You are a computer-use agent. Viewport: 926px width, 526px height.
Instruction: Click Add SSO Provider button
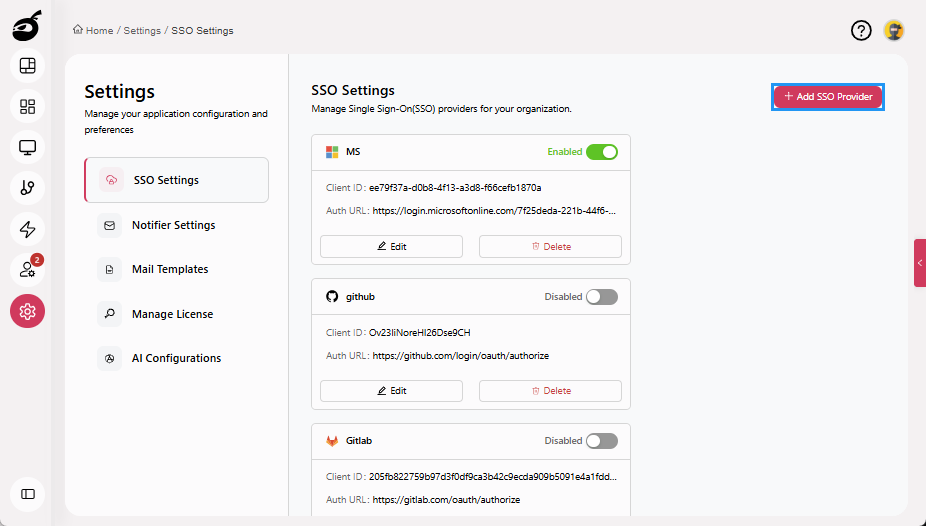(x=828, y=97)
